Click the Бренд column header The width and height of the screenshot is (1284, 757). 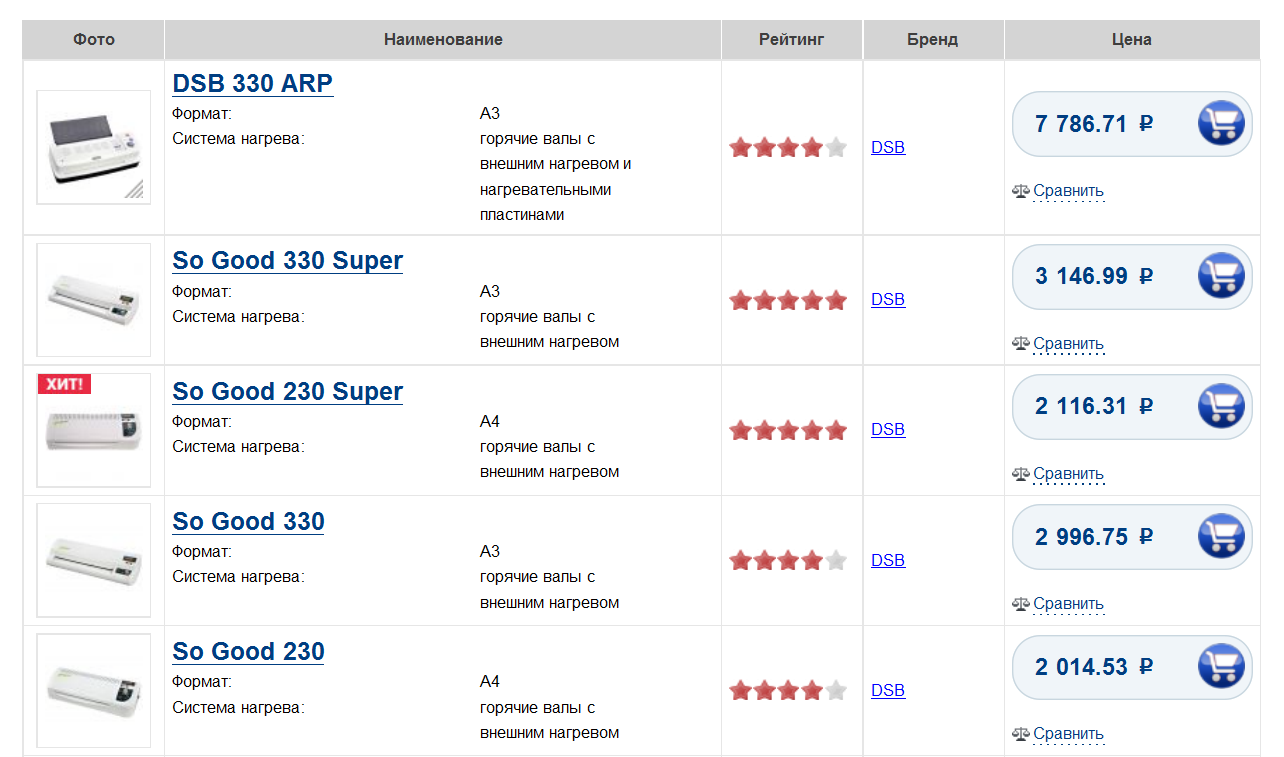tap(933, 39)
